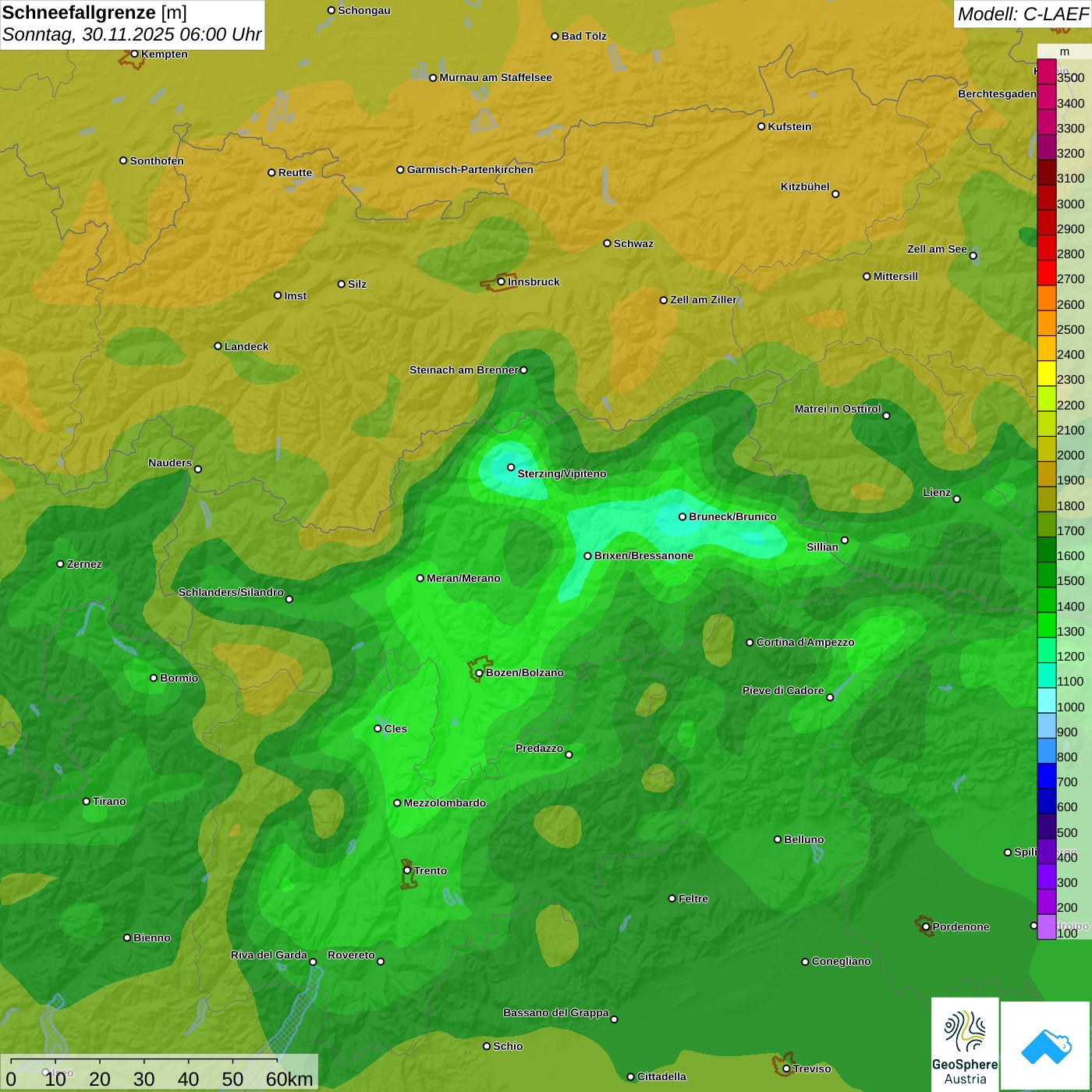The image size is (1092, 1092).
Task: Click the Matrei in Osttirol label
Action: click(838, 409)
